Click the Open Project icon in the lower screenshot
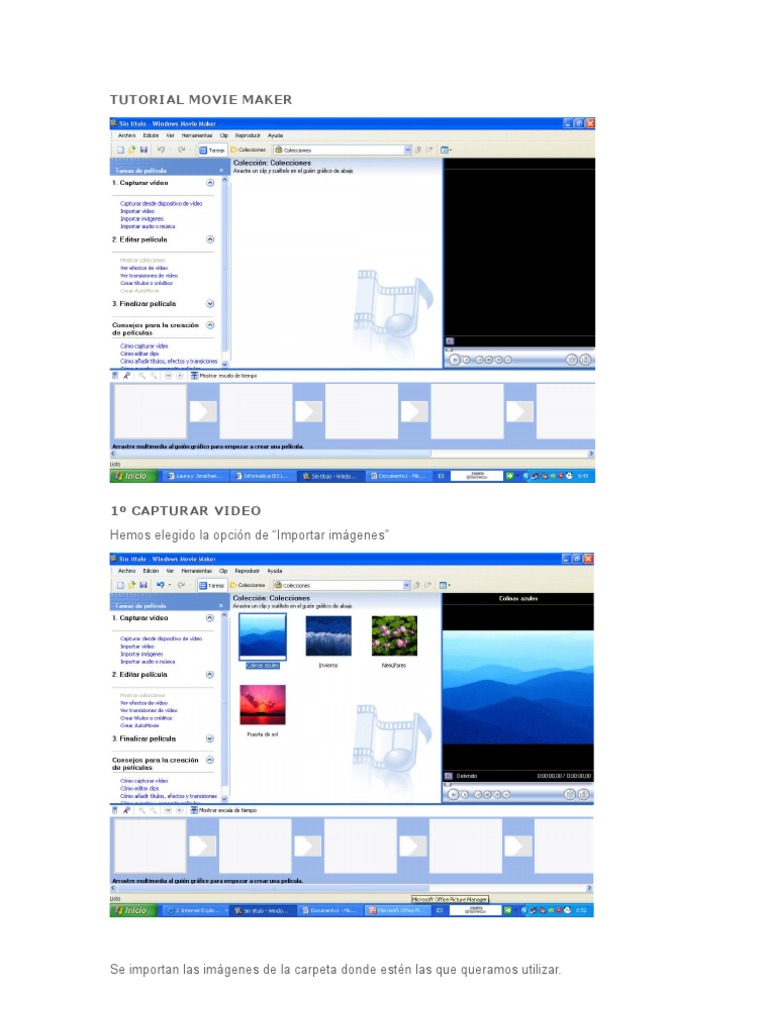768x1024 pixels. pyautogui.click(x=131, y=585)
